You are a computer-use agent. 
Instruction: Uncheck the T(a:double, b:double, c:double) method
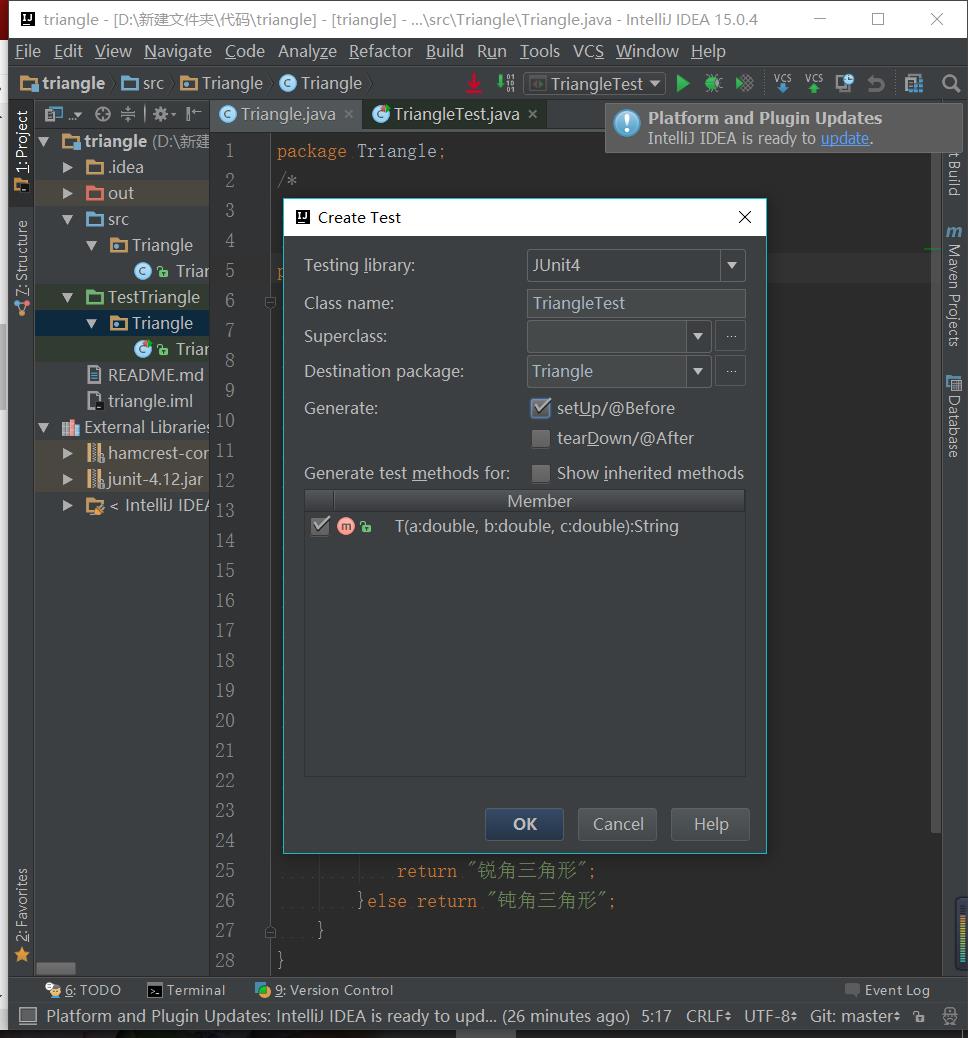(320, 526)
